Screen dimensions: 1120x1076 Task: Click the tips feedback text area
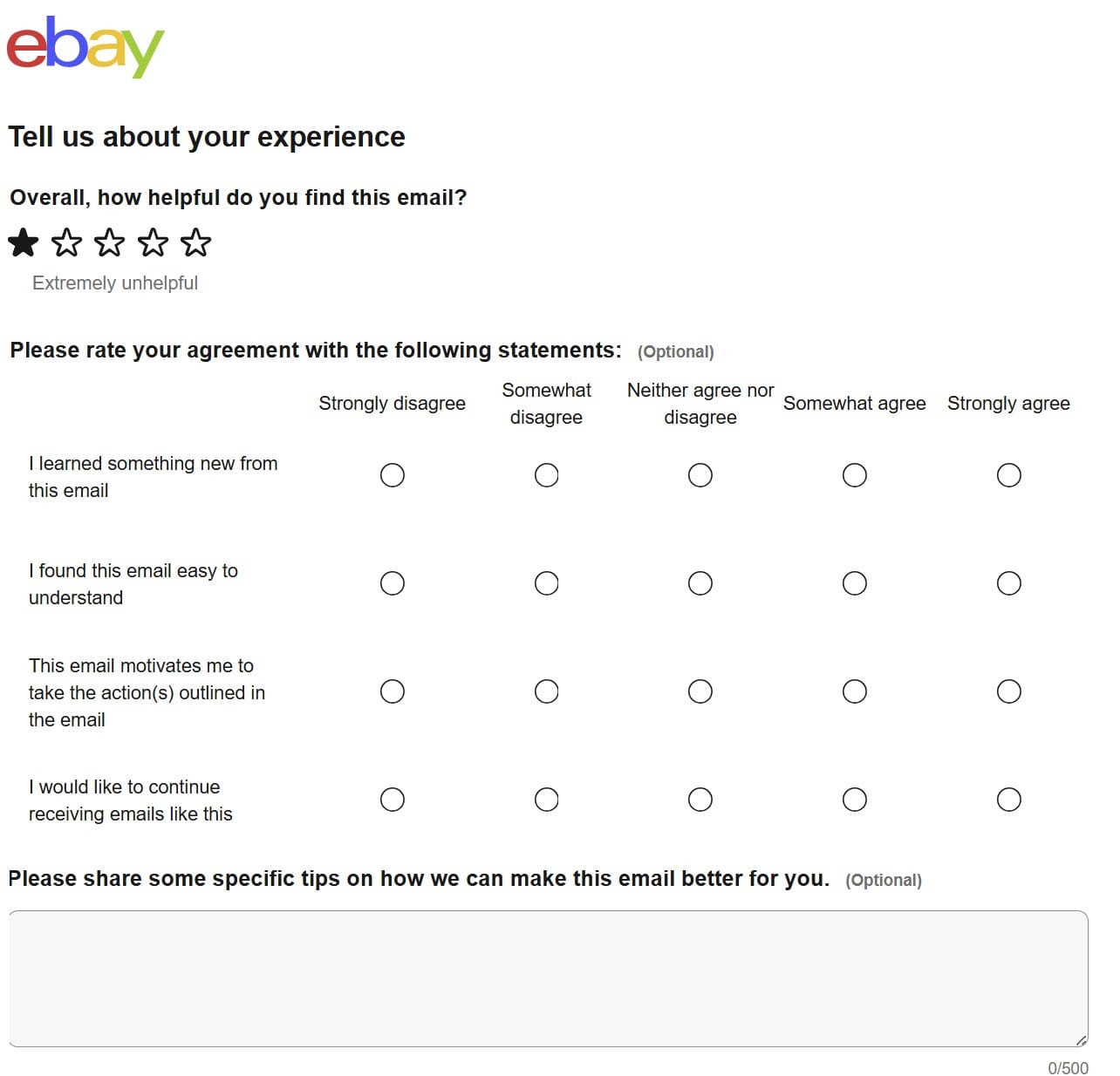548,978
